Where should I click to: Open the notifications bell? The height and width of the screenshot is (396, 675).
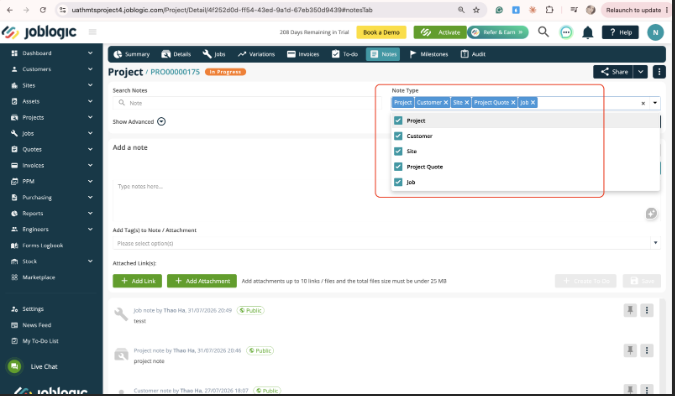click(x=588, y=32)
